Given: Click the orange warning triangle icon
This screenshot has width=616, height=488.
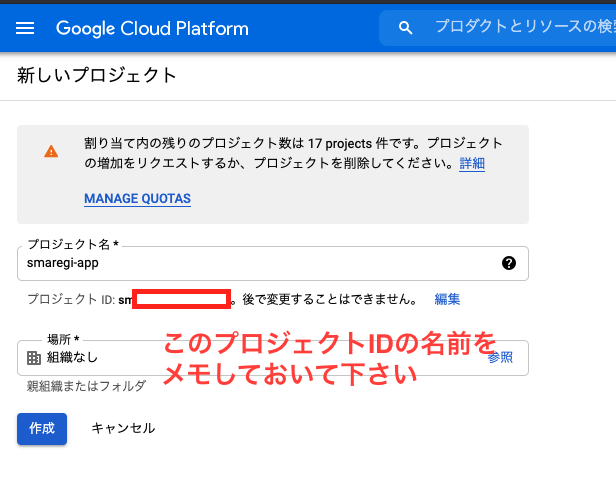Looking at the screenshot, I should [51, 151].
